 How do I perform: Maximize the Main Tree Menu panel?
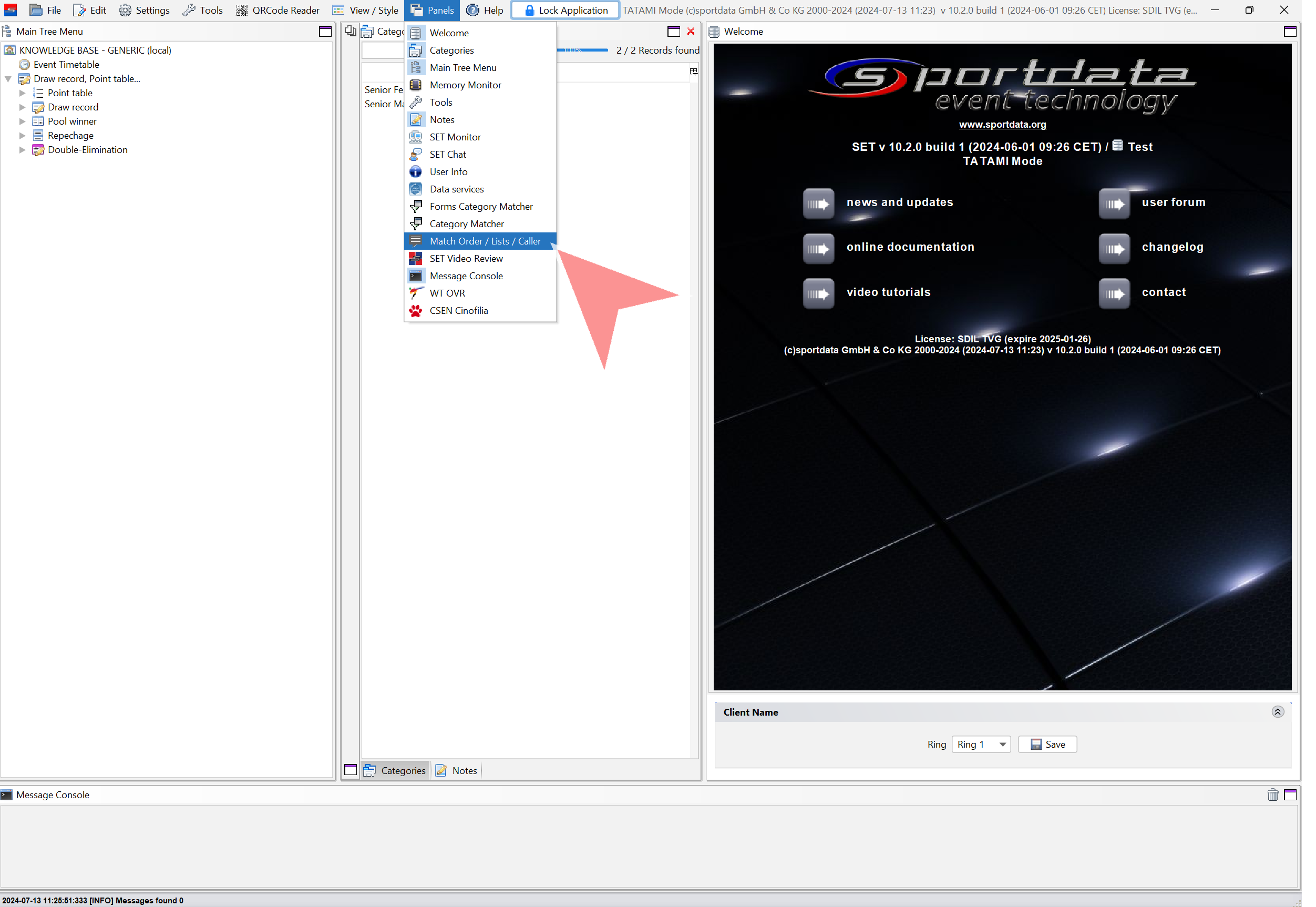[x=325, y=31]
